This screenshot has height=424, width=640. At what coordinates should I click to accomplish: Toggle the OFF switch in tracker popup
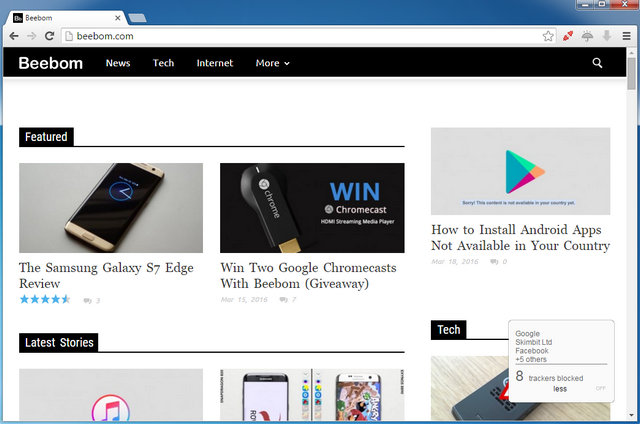(x=600, y=388)
